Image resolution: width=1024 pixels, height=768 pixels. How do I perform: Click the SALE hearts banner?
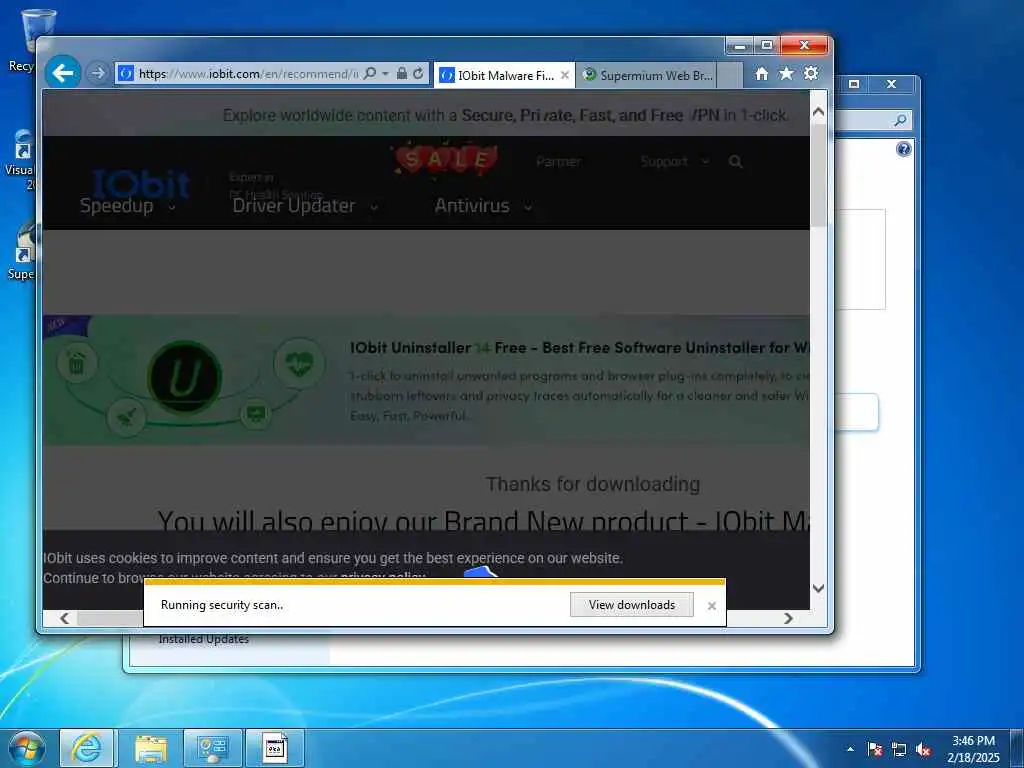pos(445,159)
